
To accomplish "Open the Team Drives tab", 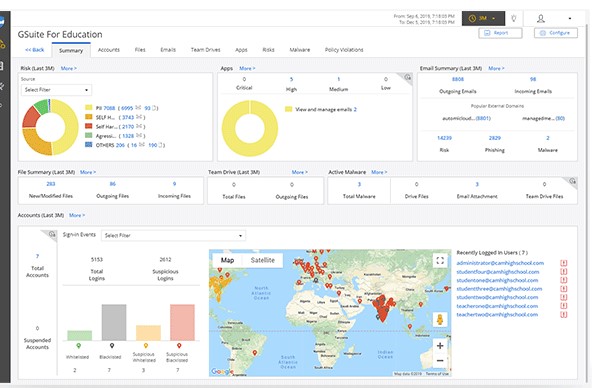I will pyautogui.click(x=205, y=50).
